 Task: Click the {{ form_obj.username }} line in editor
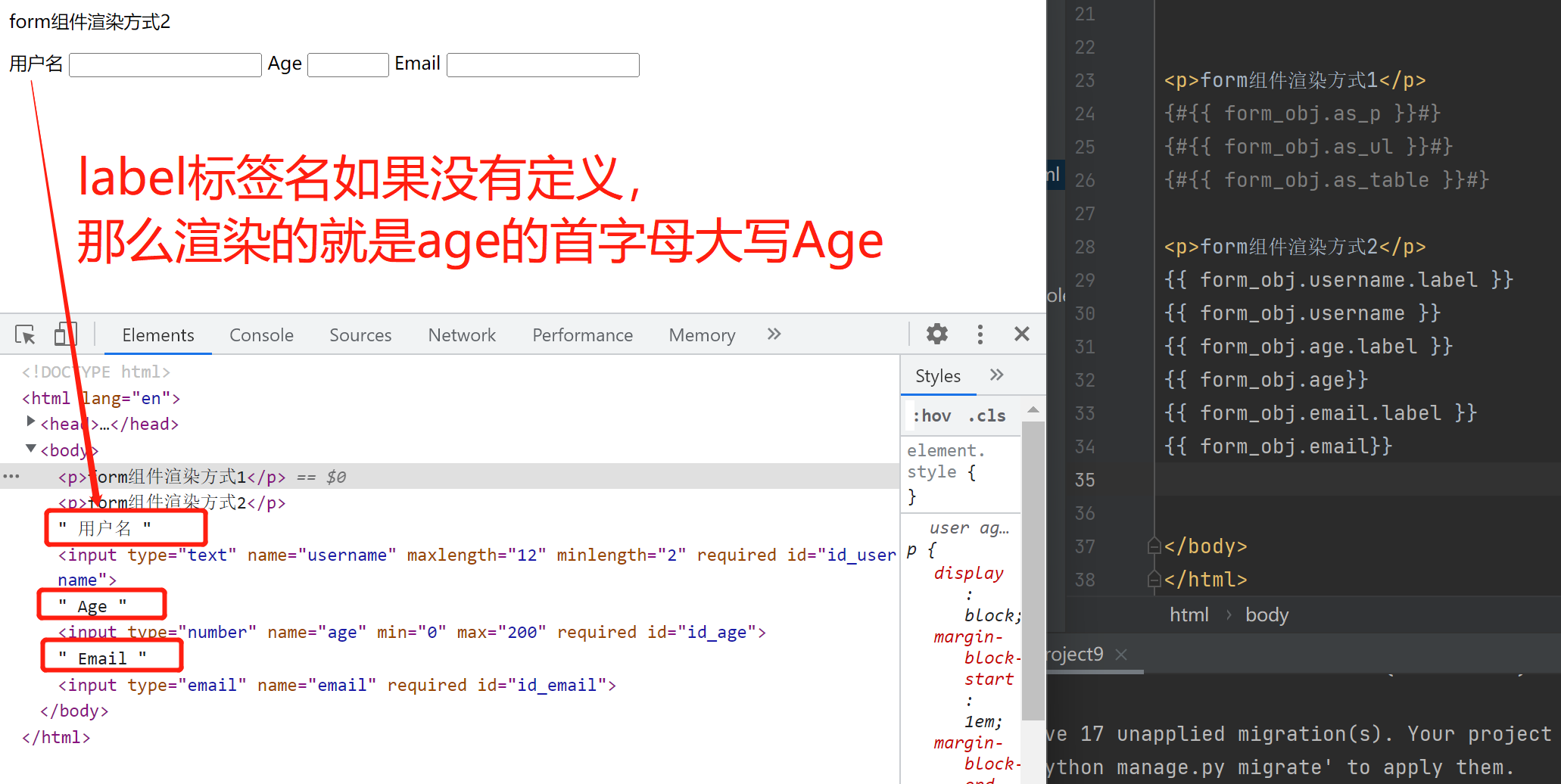1302,313
